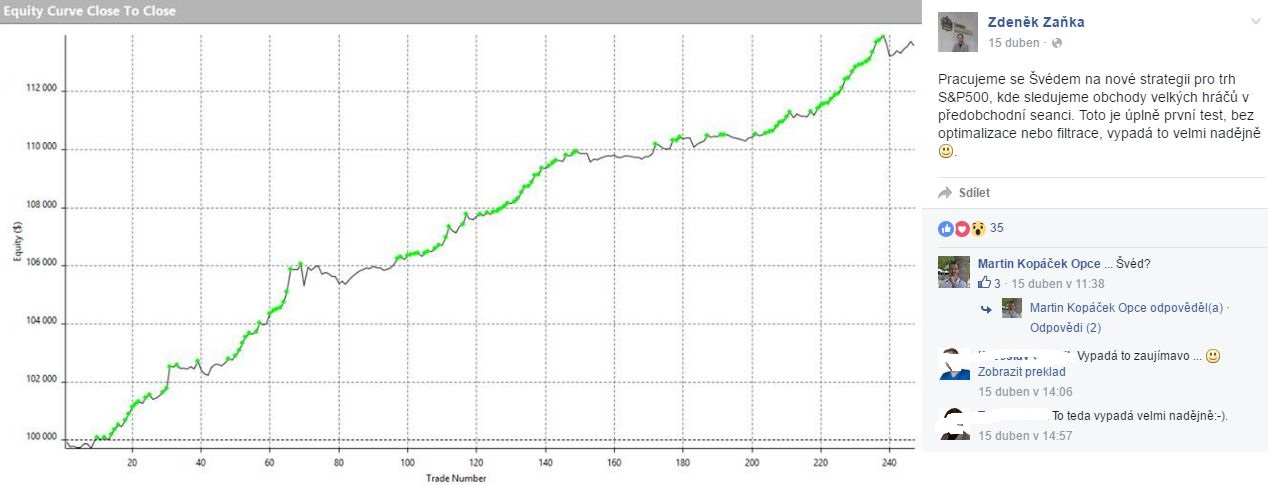Open Martin Kopáček Opce commenter name
The image size is (1268, 485).
coord(1039,264)
